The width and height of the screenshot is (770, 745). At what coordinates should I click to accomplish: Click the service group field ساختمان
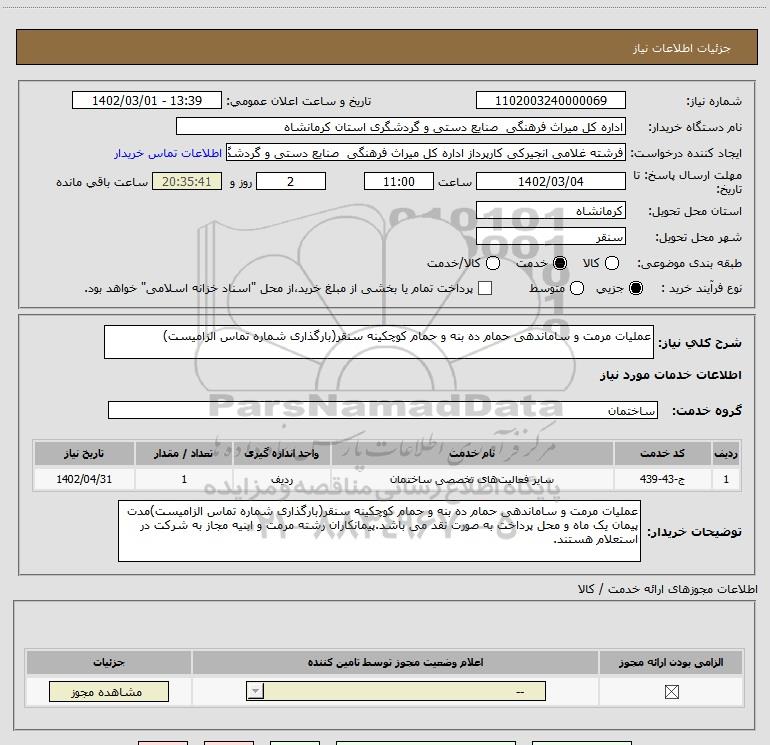click(383, 410)
